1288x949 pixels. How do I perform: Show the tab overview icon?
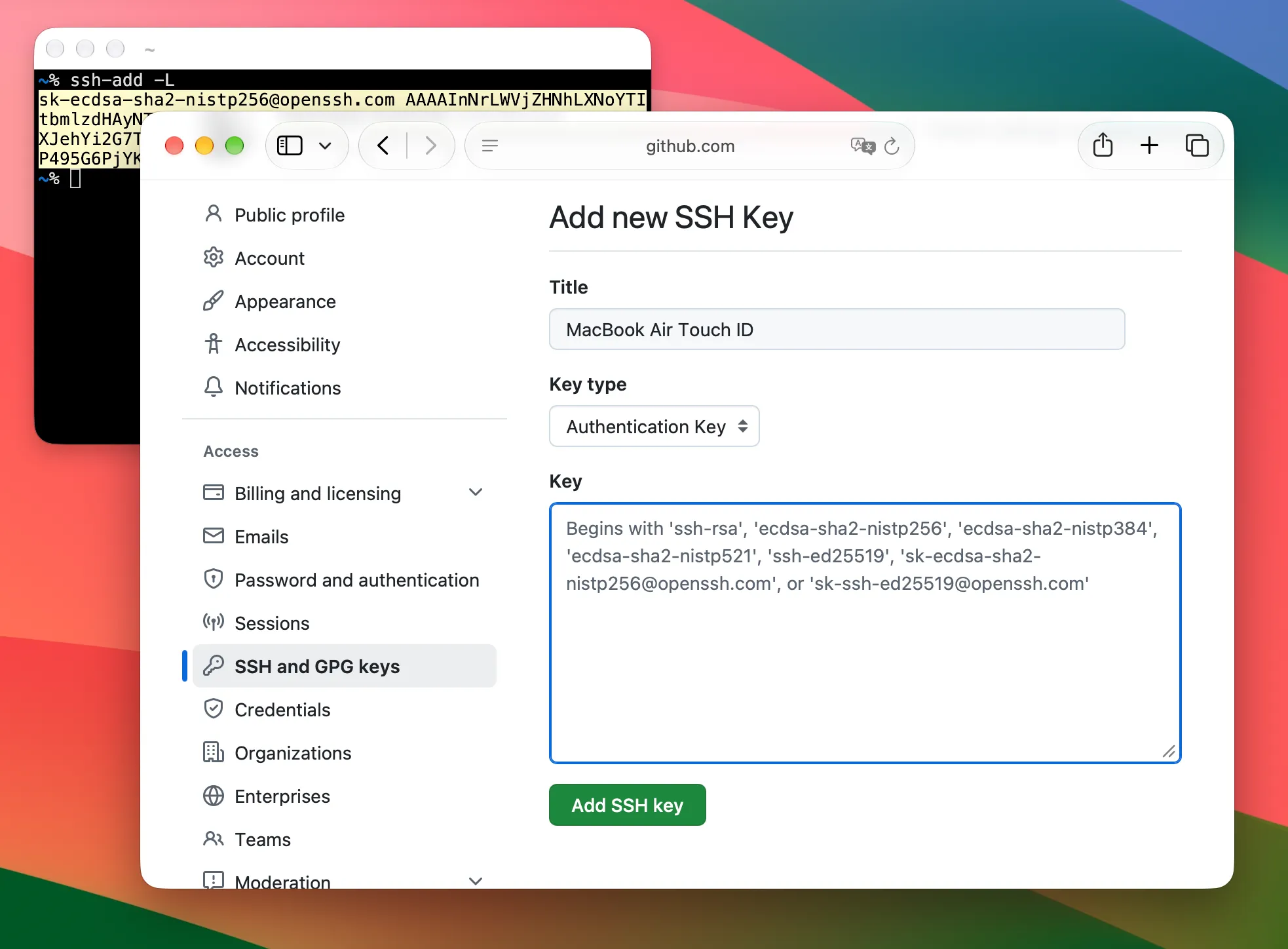[1197, 145]
